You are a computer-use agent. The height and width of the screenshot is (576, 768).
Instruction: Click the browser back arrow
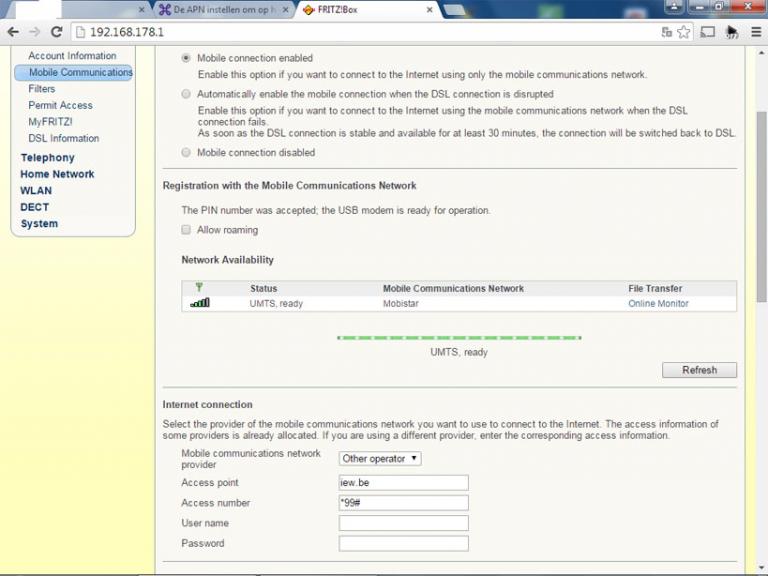(x=13, y=32)
